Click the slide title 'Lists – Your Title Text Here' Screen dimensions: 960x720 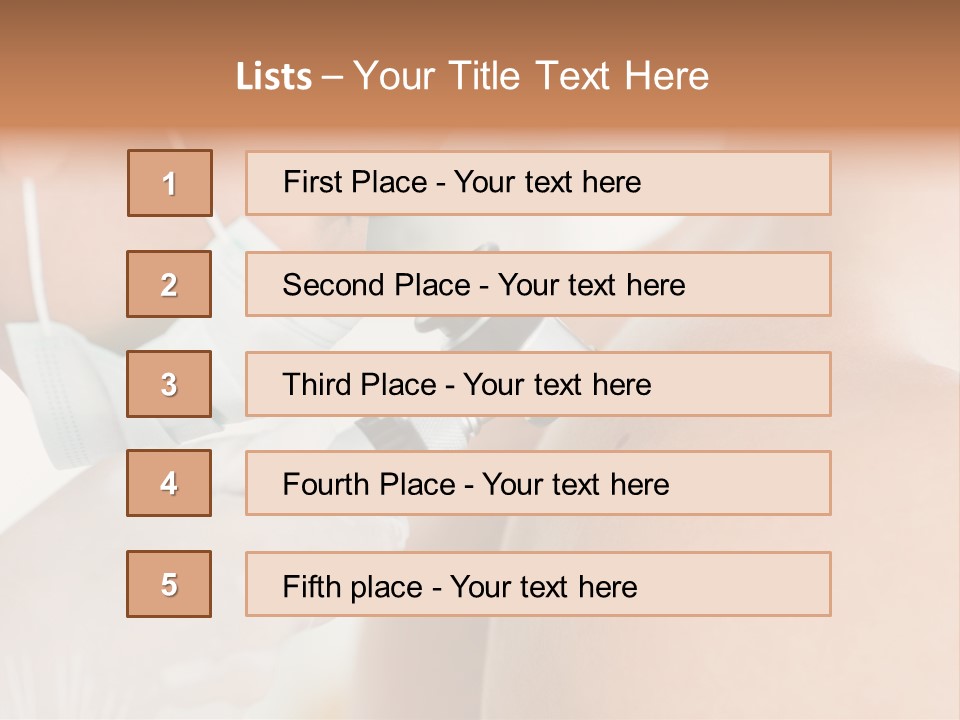pyautogui.click(x=472, y=76)
